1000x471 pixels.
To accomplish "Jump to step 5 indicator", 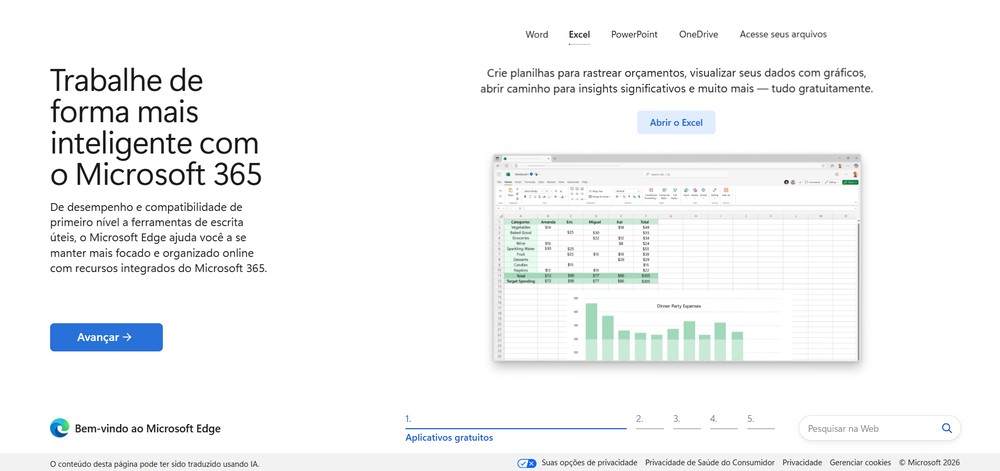I will pos(761,421).
